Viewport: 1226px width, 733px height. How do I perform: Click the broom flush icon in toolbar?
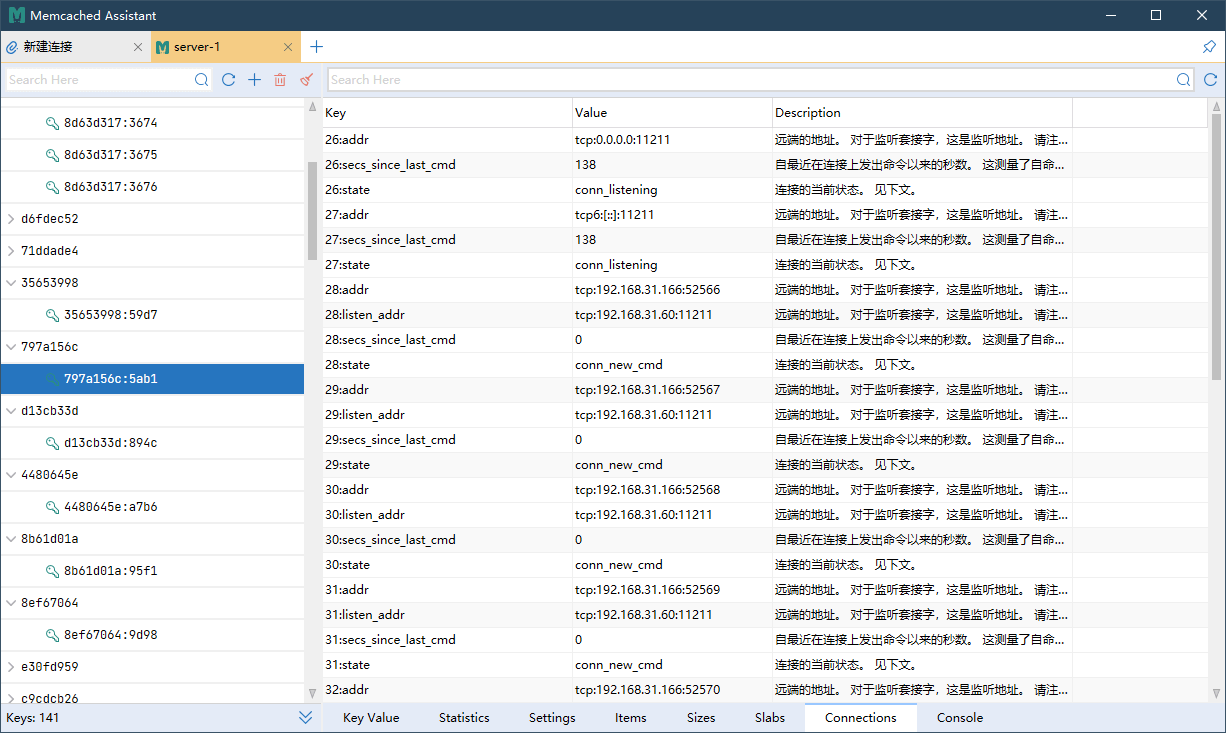[306, 80]
